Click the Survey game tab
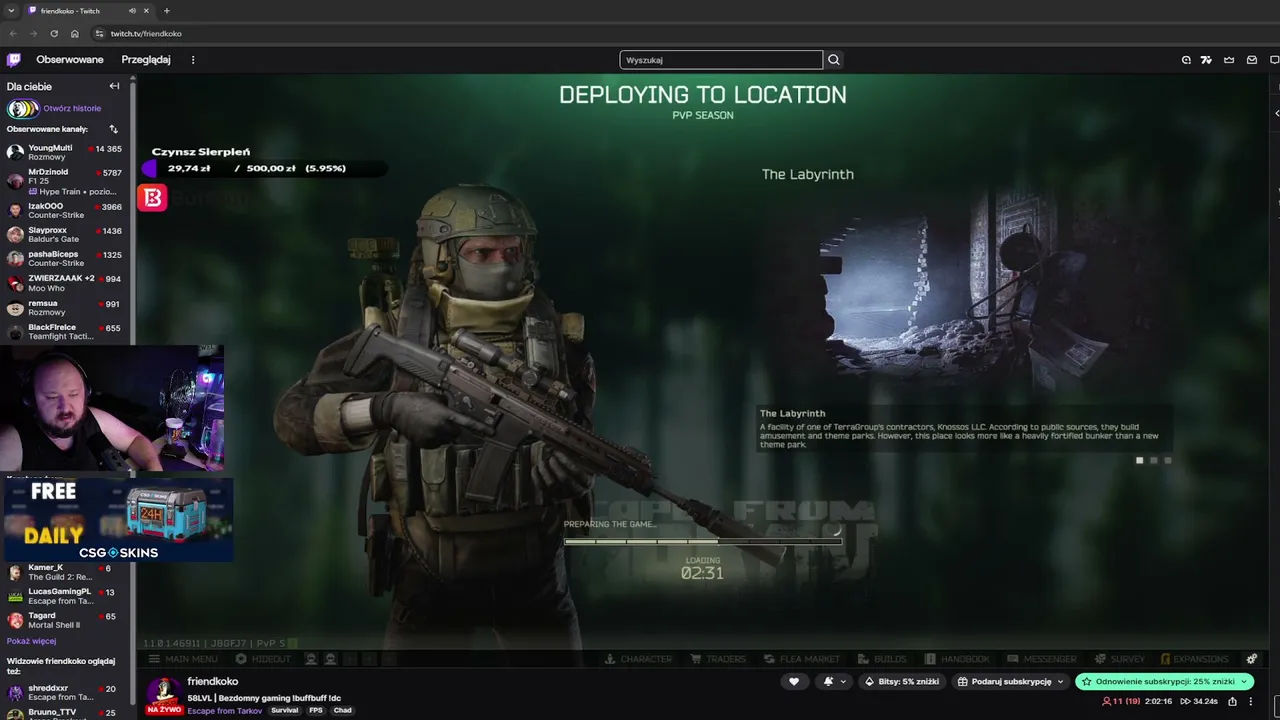 coord(1120,659)
